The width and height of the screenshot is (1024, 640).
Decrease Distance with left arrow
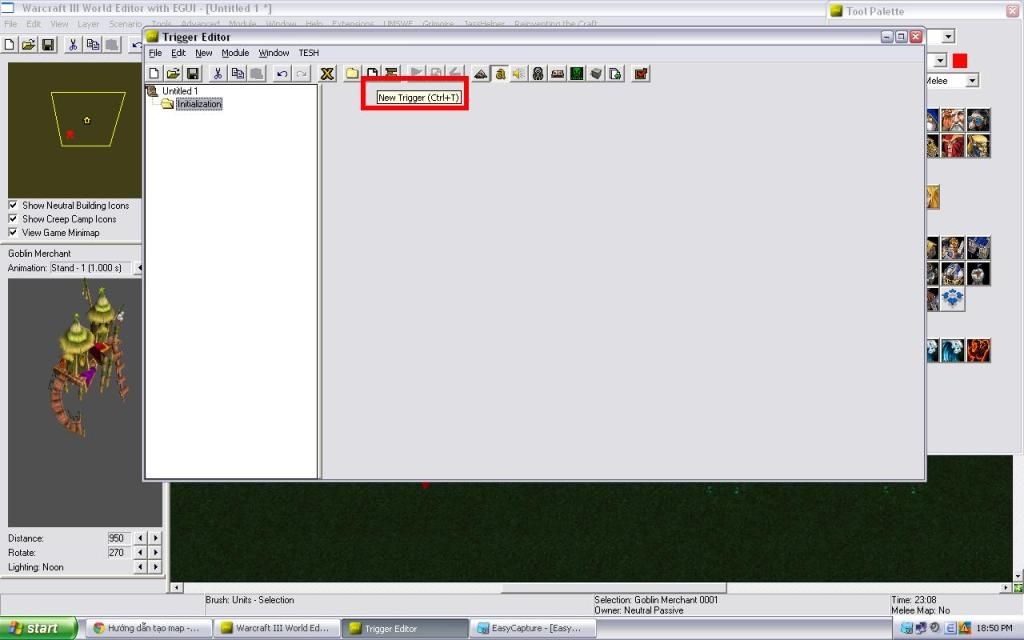[x=140, y=538]
